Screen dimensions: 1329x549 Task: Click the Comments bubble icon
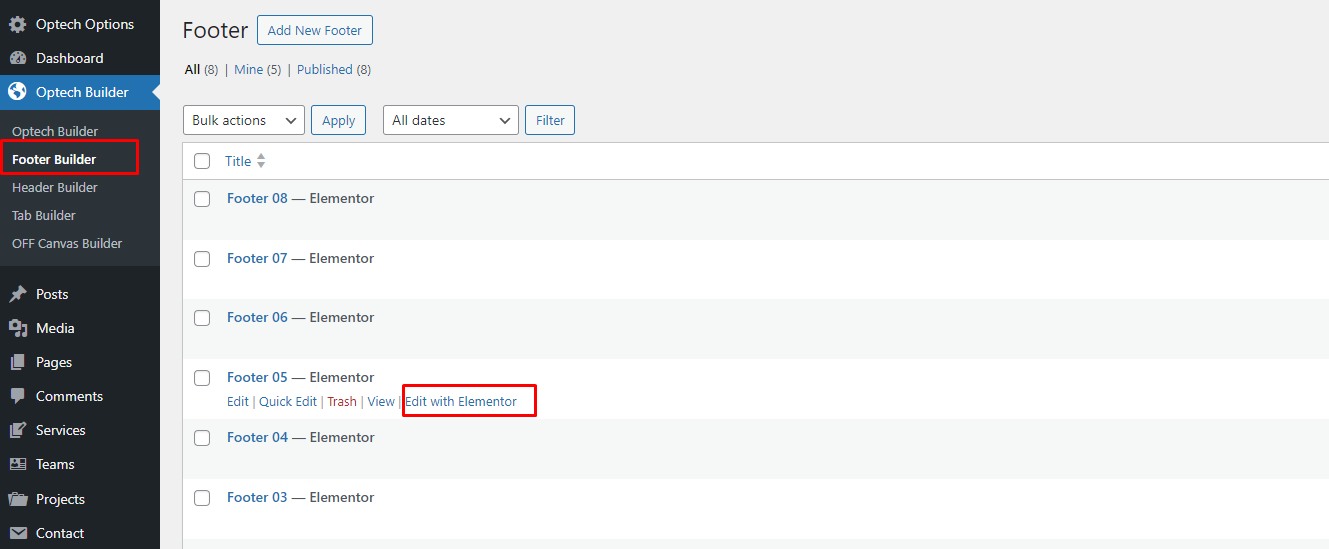(x=17, y=396)
